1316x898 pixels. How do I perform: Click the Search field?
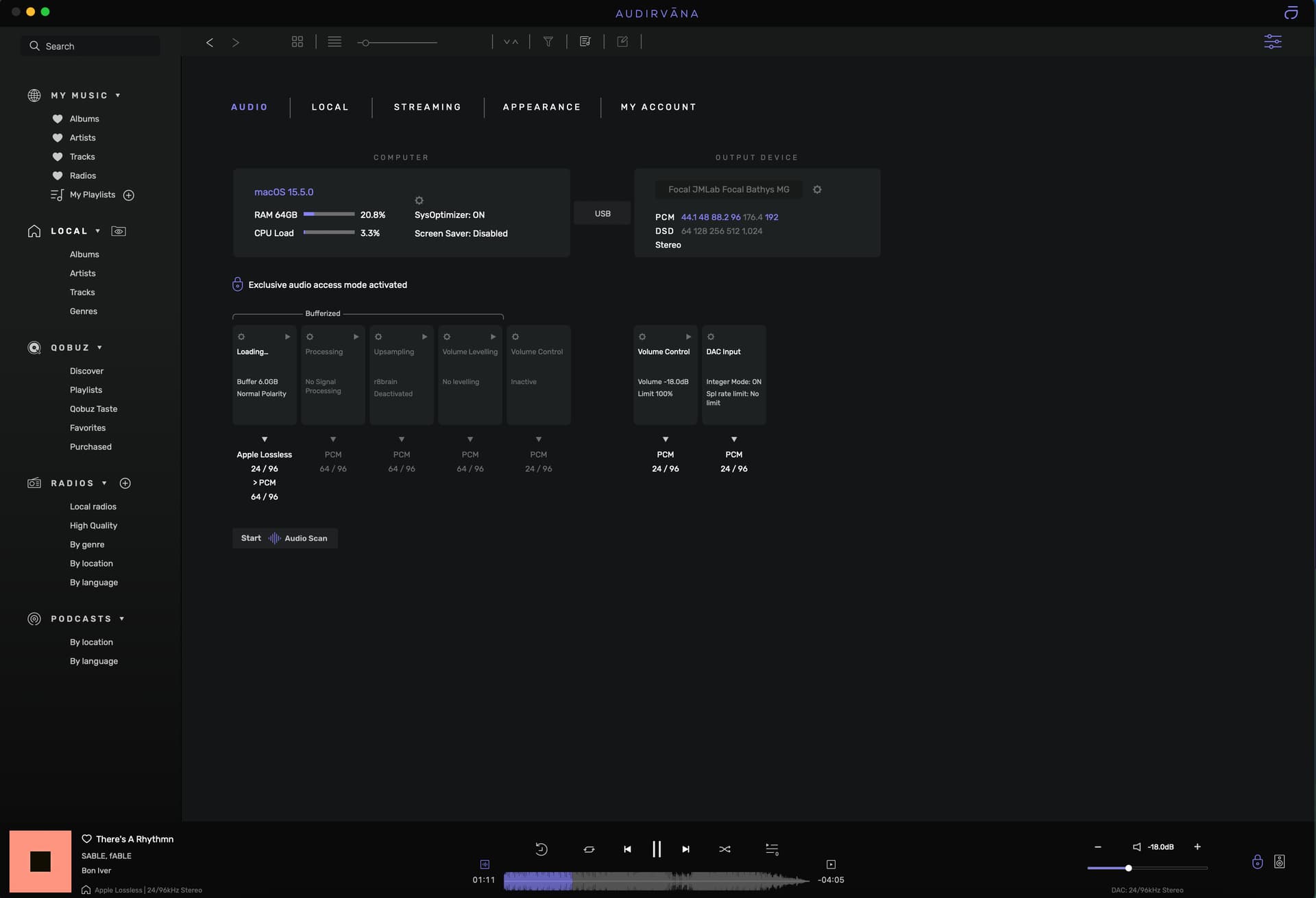[x=90, y=47]
